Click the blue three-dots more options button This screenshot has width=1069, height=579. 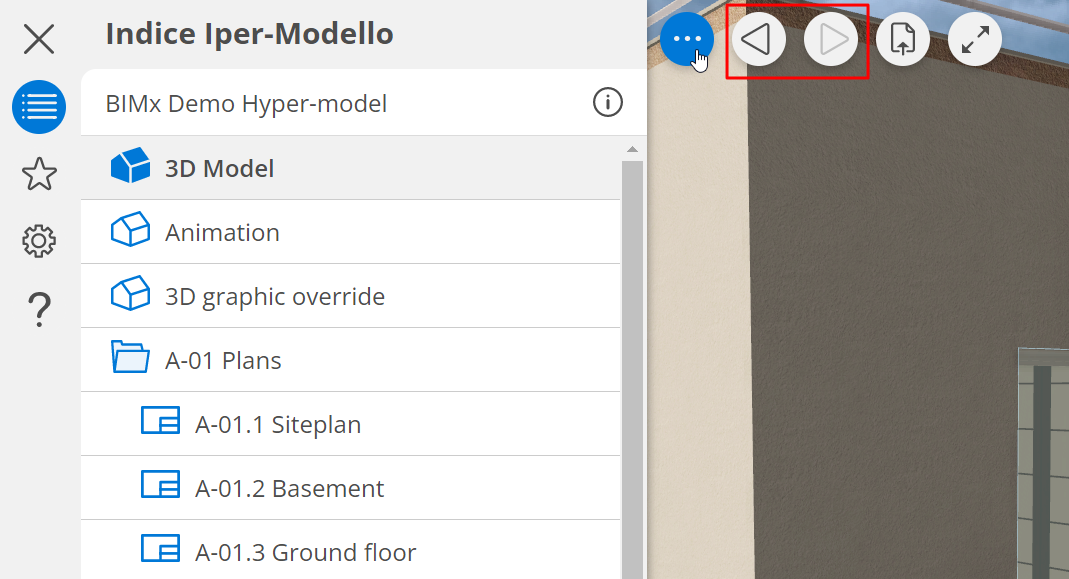(687, 40)
